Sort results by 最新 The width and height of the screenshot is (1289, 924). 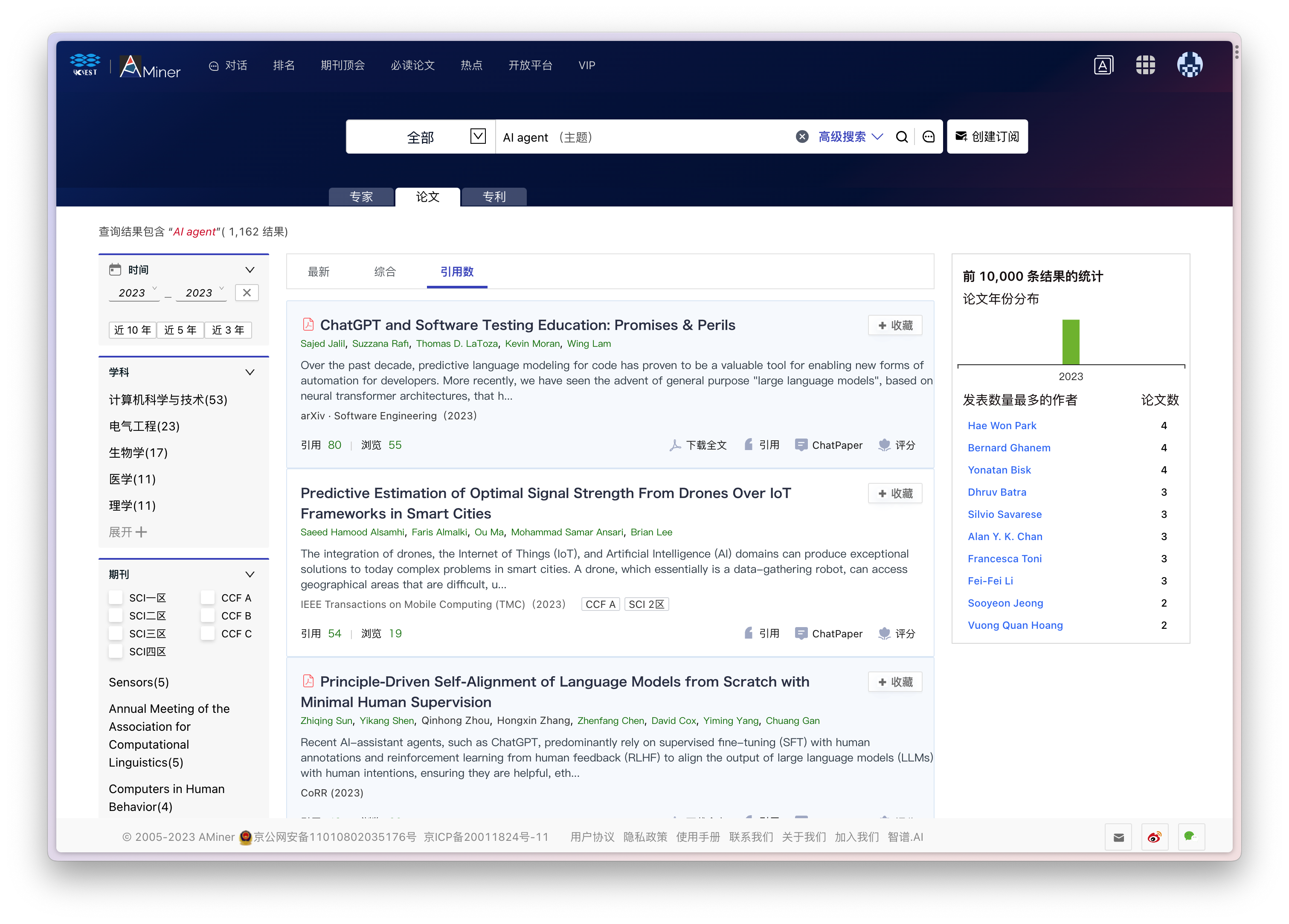318,272
